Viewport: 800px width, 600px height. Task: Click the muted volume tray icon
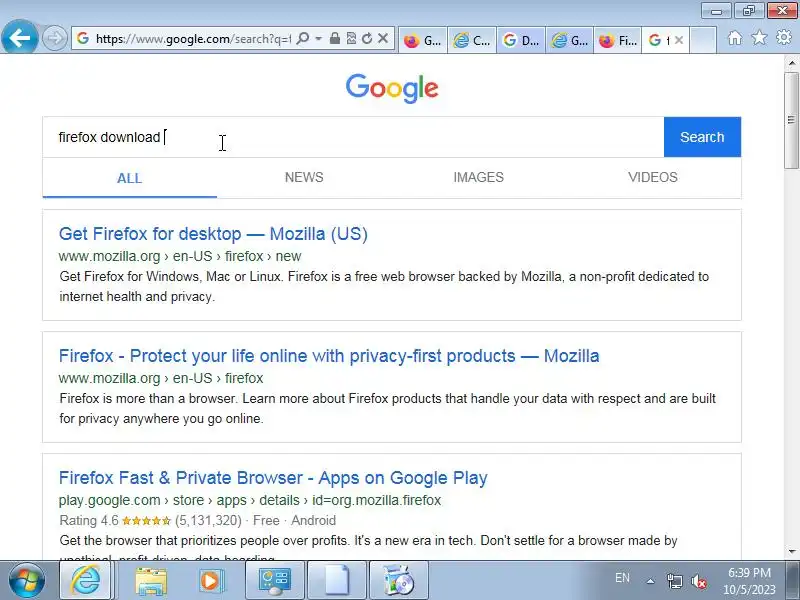699,581
